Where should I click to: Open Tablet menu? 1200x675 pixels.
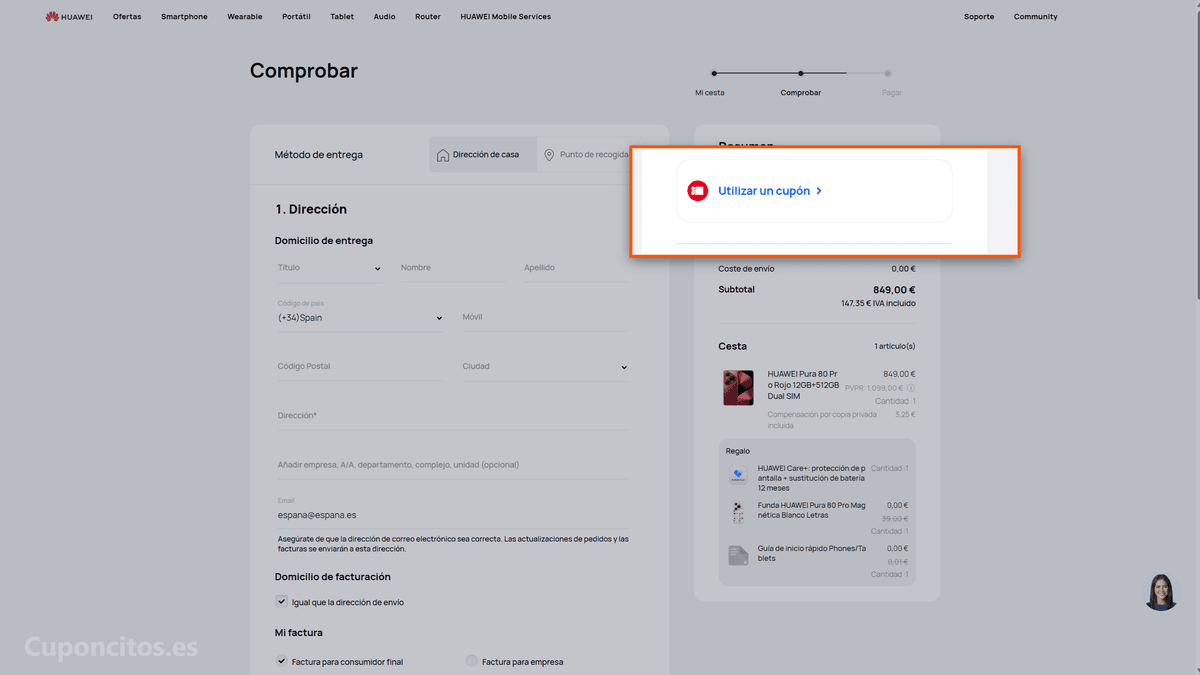click(x=342, y=17)
